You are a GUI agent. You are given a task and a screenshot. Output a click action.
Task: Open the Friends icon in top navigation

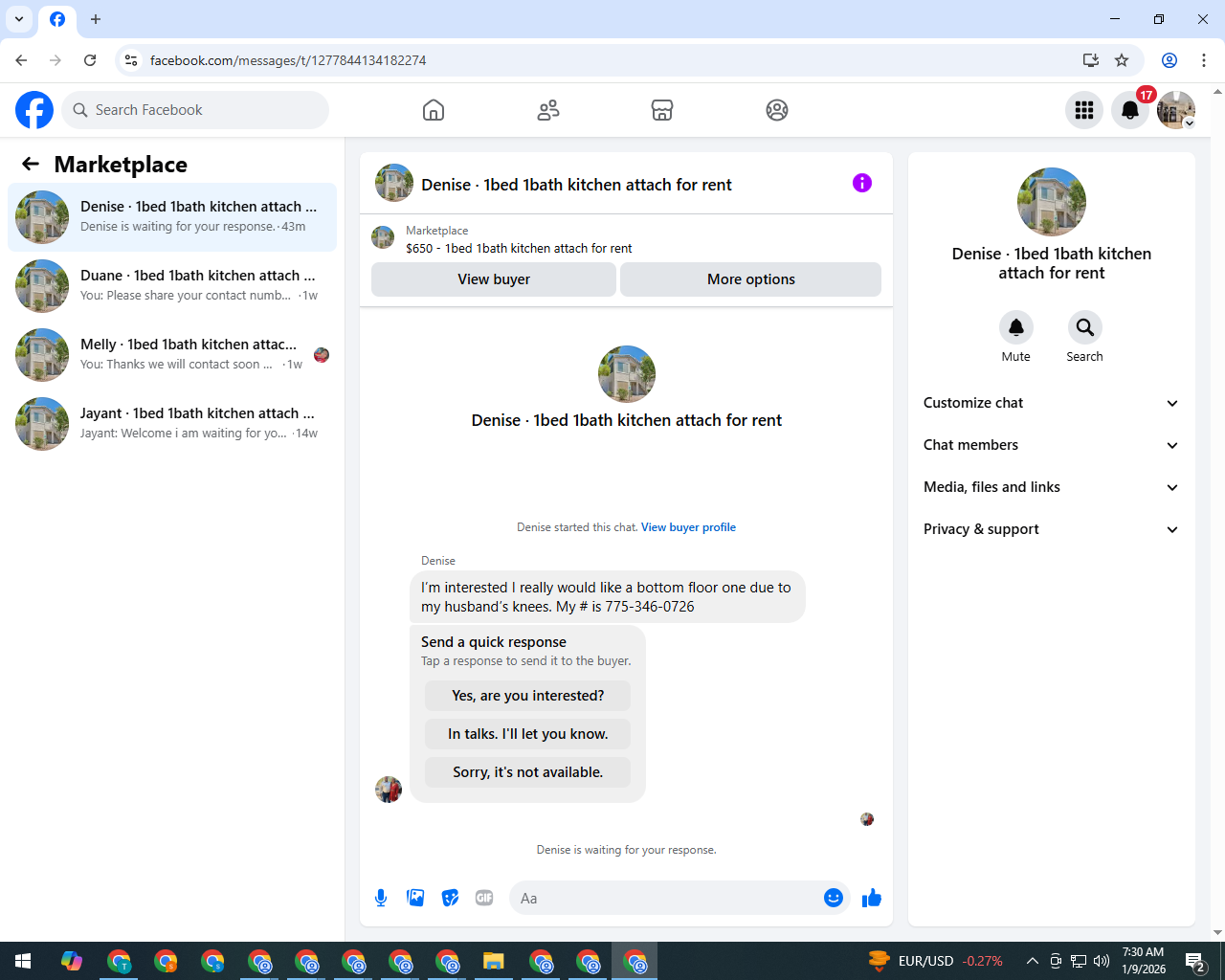(548, 110)
